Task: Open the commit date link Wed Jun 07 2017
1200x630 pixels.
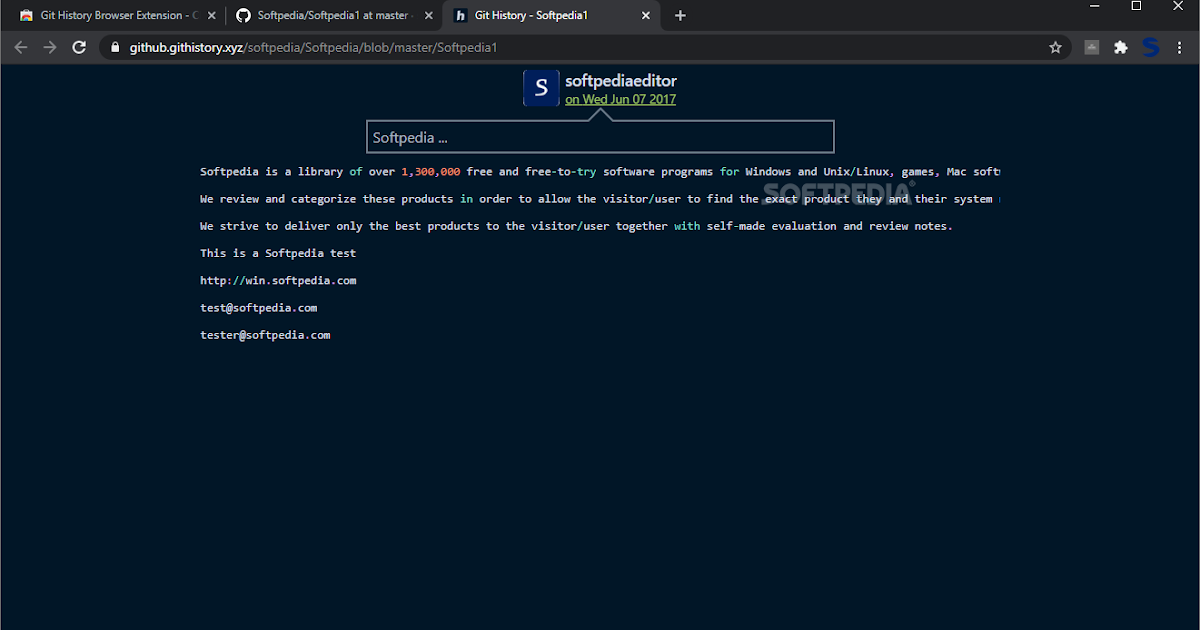Action: tap(620, 99)
